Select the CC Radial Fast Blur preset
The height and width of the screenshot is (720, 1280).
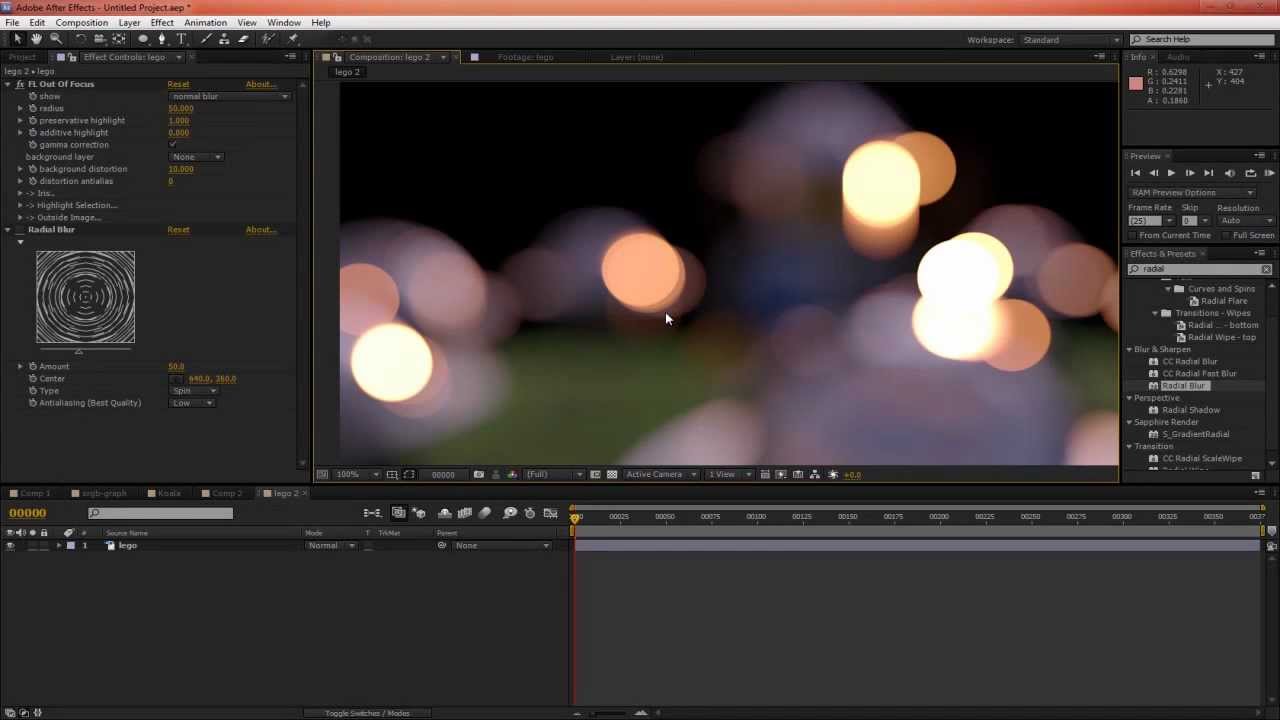(1199, 374)
